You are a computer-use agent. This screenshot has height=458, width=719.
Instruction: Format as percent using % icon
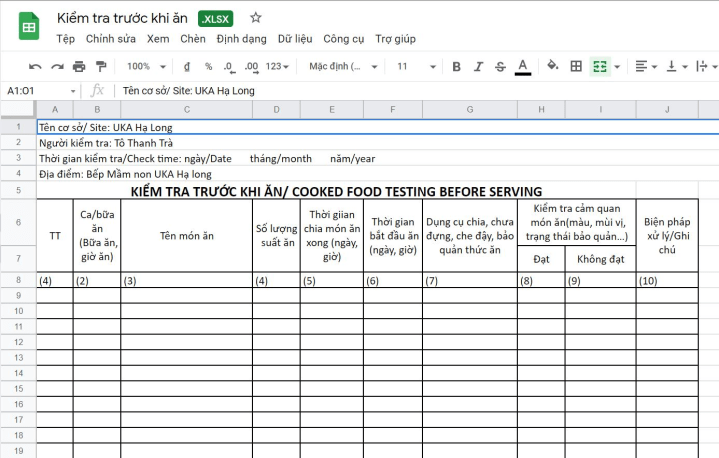(x=208, y=67)
